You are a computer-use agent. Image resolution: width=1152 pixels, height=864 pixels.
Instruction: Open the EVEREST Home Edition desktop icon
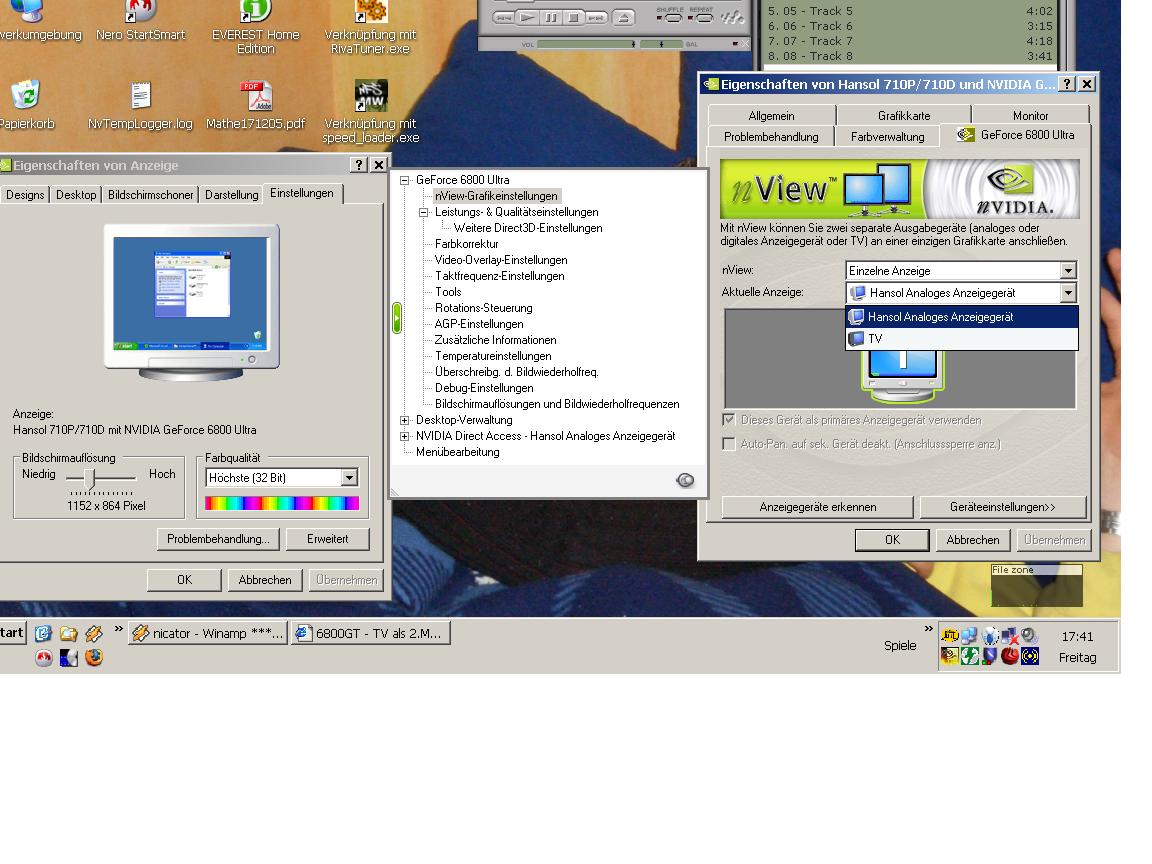tap(255, 28)
